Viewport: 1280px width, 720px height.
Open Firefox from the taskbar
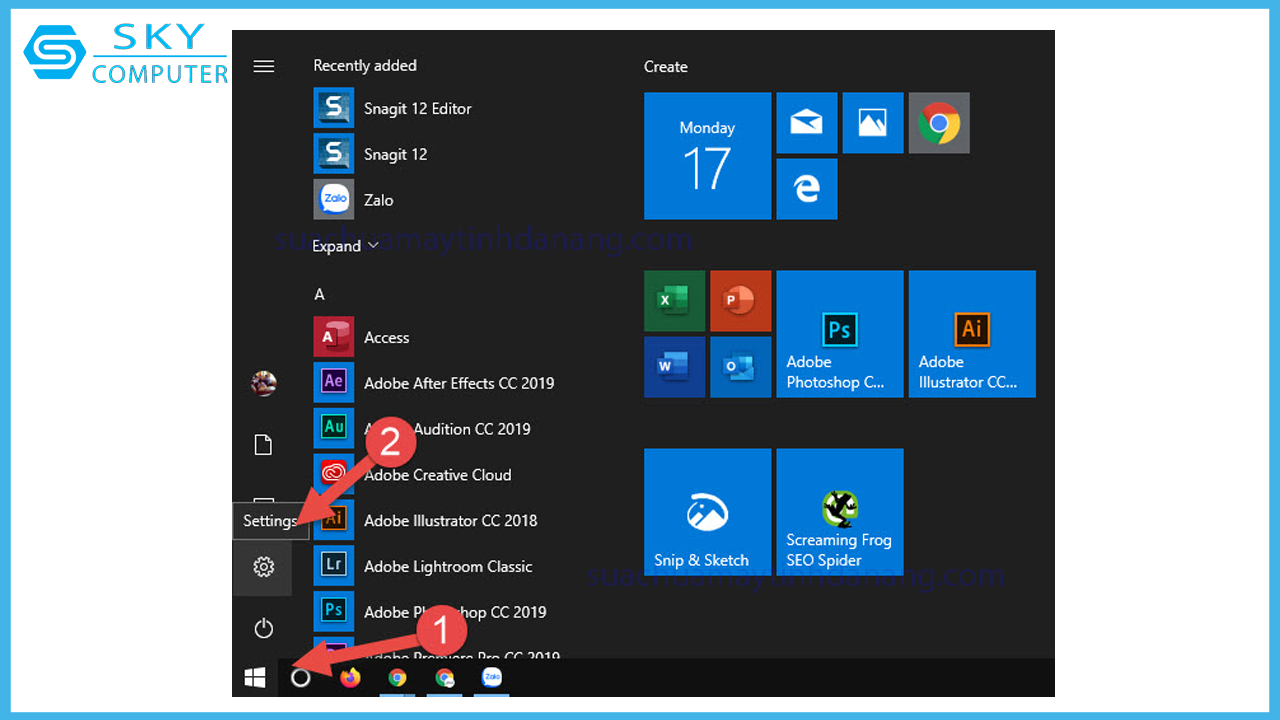pos(349,678)
